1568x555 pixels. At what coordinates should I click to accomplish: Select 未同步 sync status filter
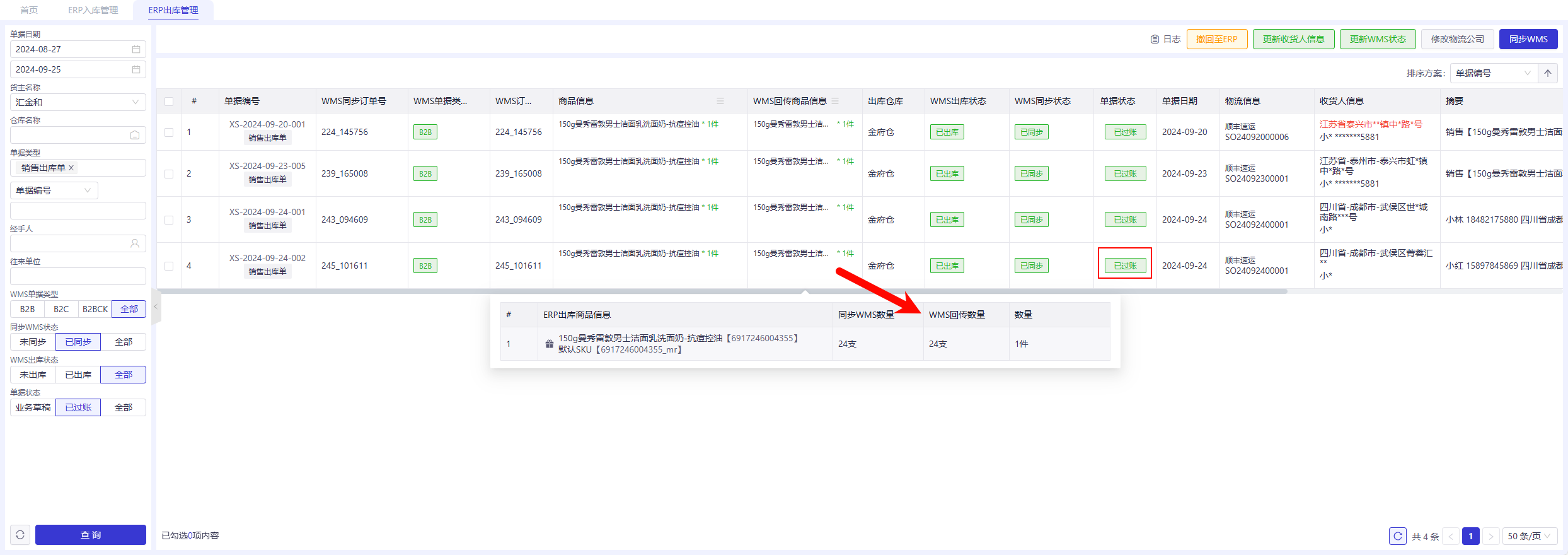click(x=33, y=342)
